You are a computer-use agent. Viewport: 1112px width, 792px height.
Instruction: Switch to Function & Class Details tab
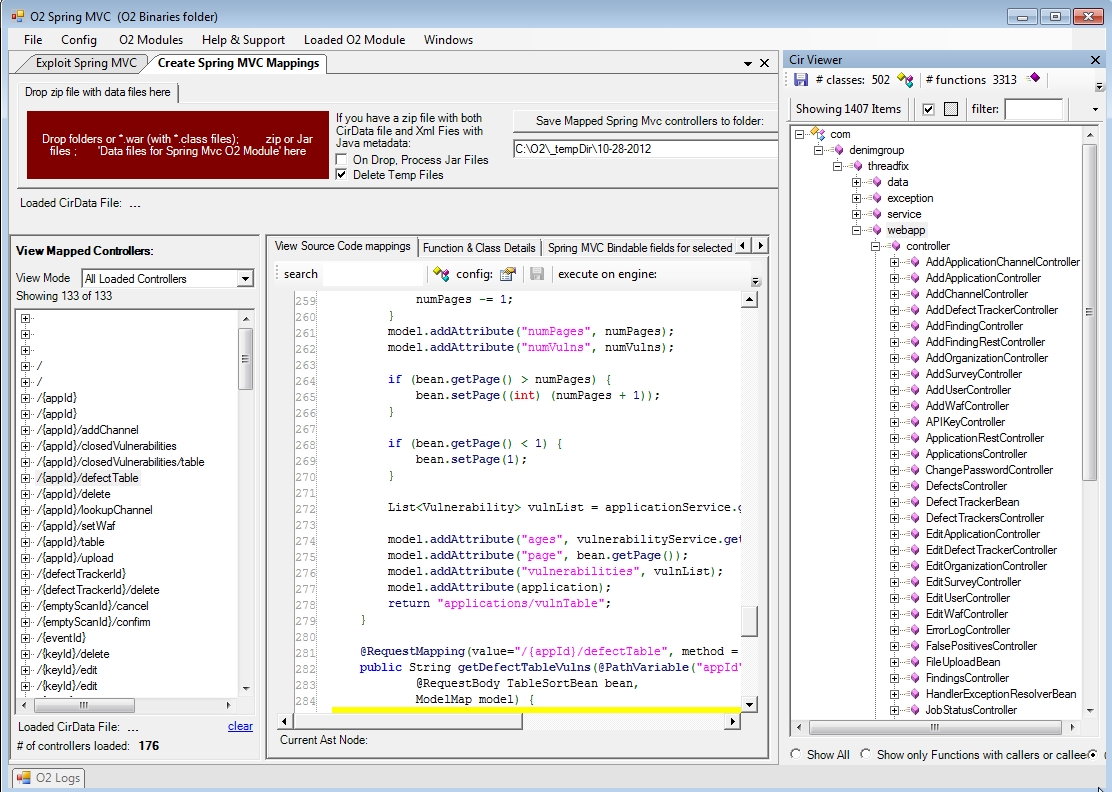pyautogui.click(x=478, y=247)
